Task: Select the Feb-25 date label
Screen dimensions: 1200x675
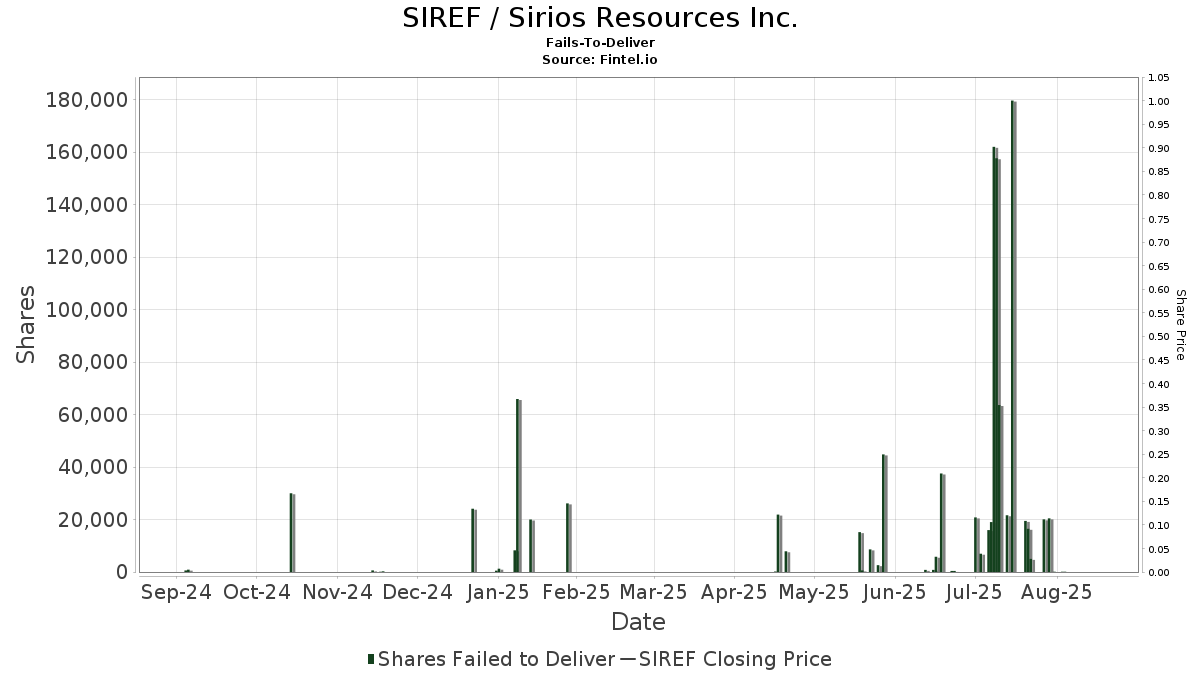Action: click(x=576, y=592)
